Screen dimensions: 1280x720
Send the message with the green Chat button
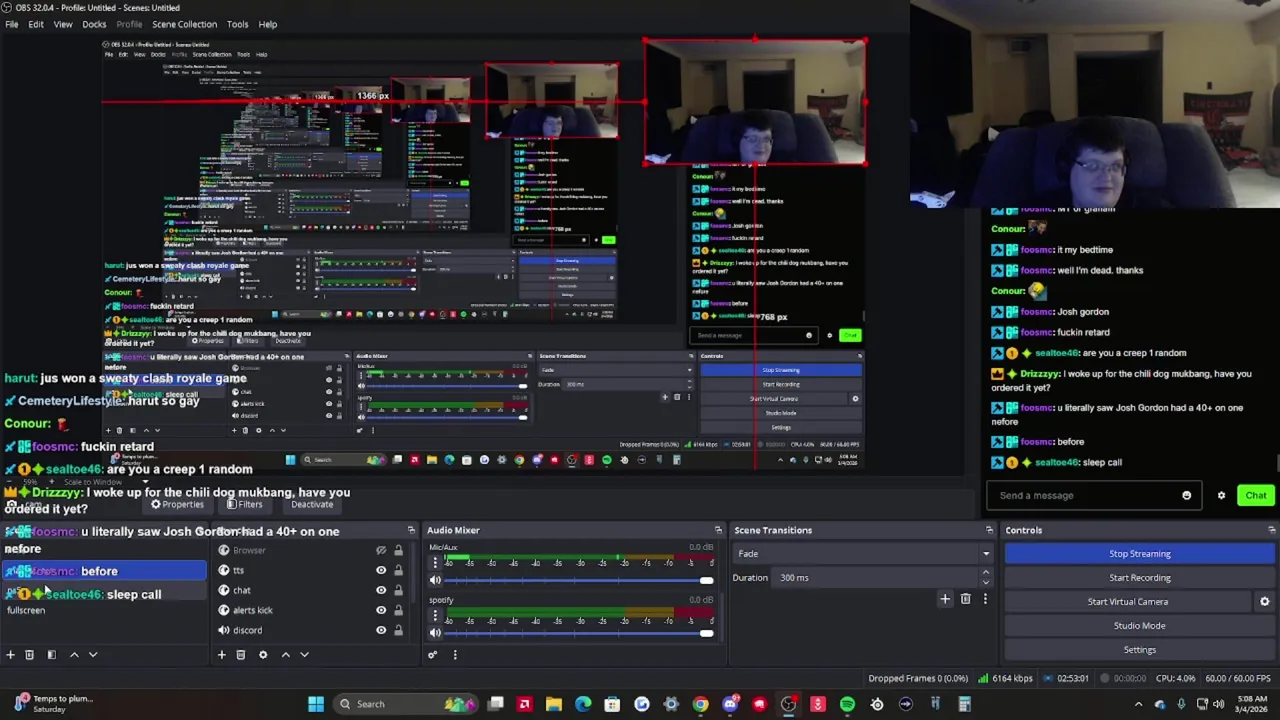pyautogui.click(x=1255, y=496)
